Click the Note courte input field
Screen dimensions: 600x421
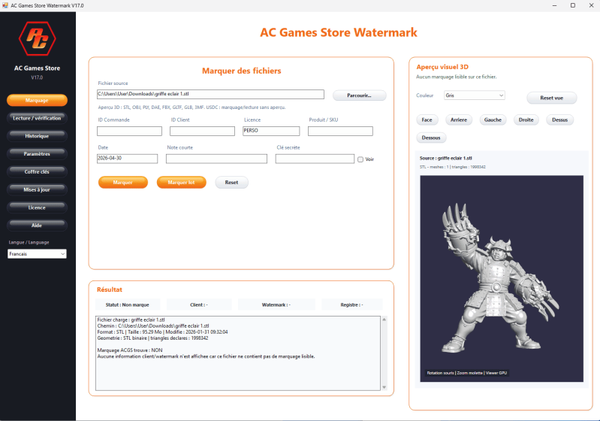[217, 159]
